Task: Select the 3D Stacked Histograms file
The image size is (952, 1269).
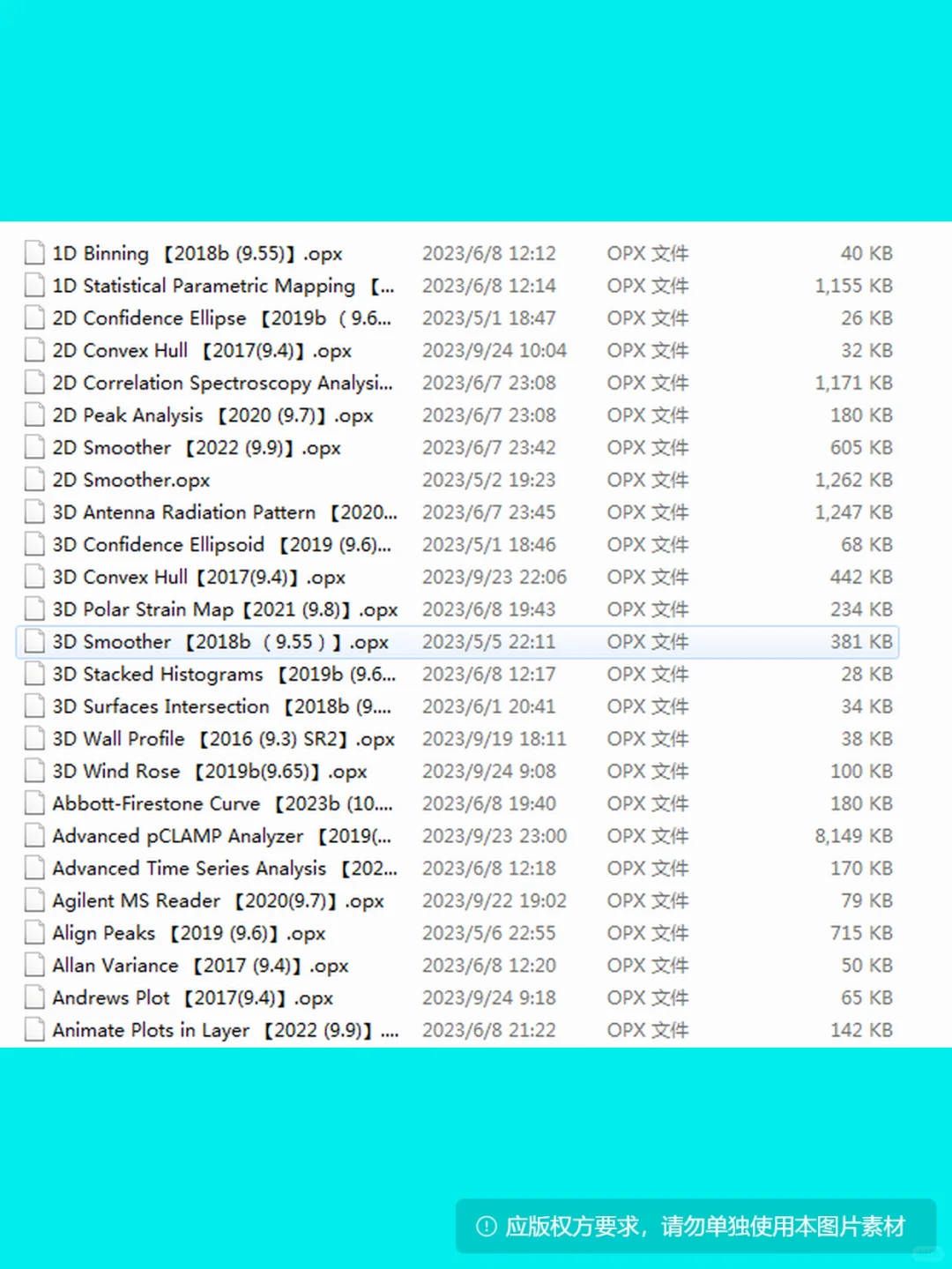Action: click(x=224, y=675)
